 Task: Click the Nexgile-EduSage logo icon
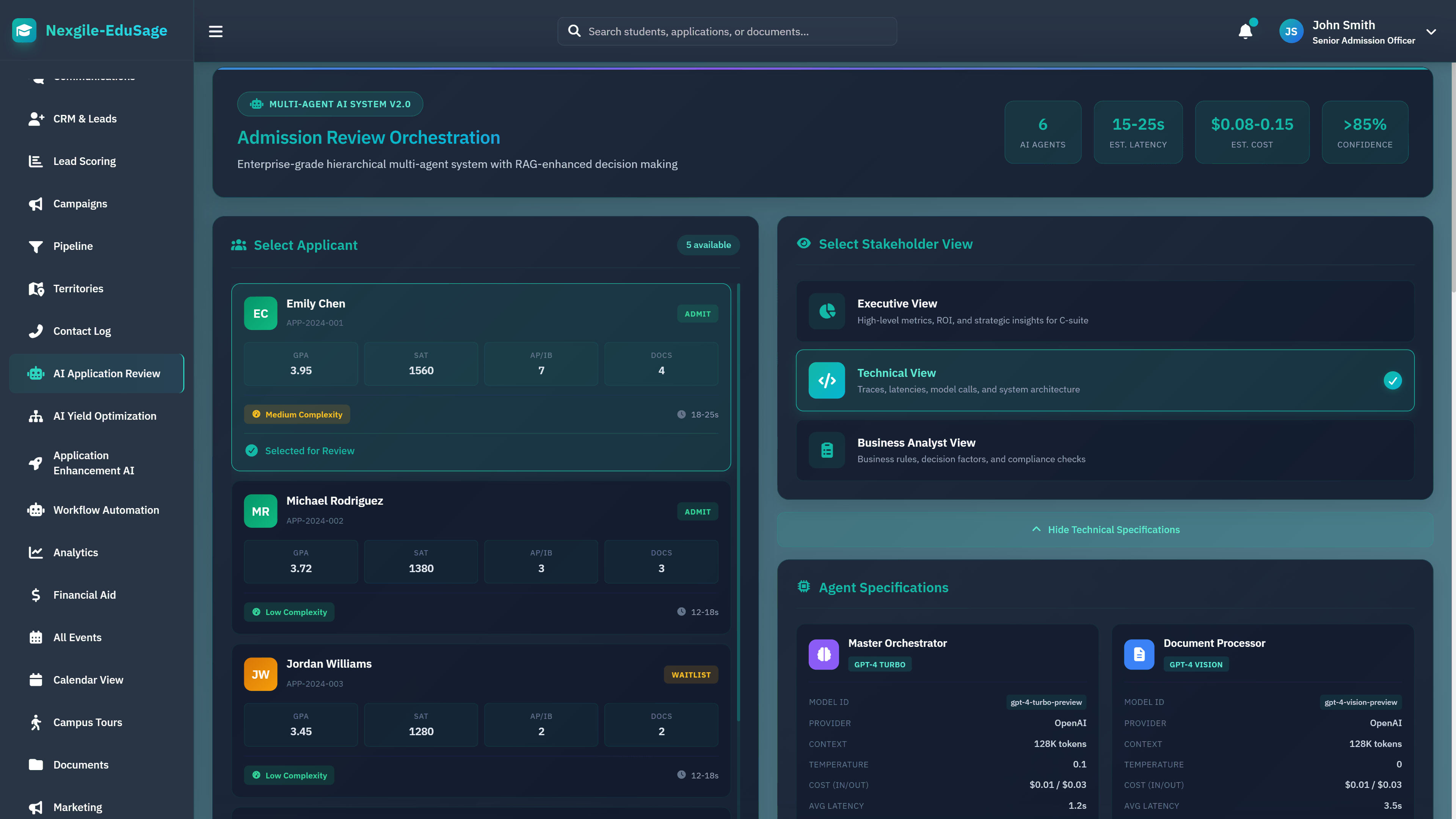point(24,30)
